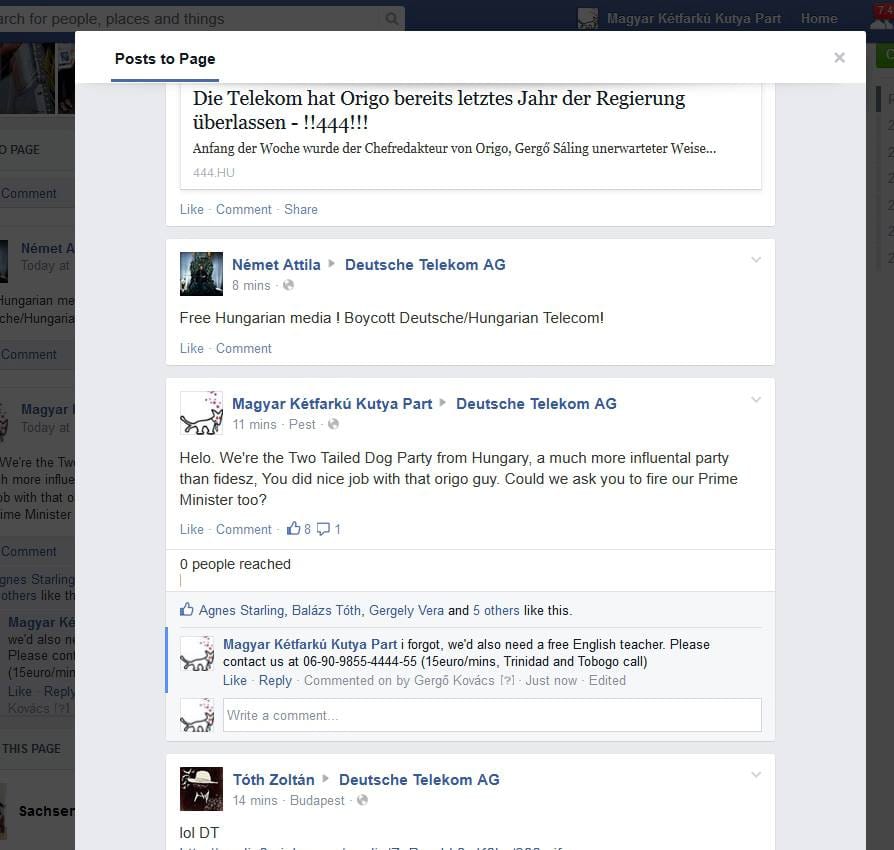Click the 444.HU source label
This screenshot has height=850, width=894.
tap(214, 173)
